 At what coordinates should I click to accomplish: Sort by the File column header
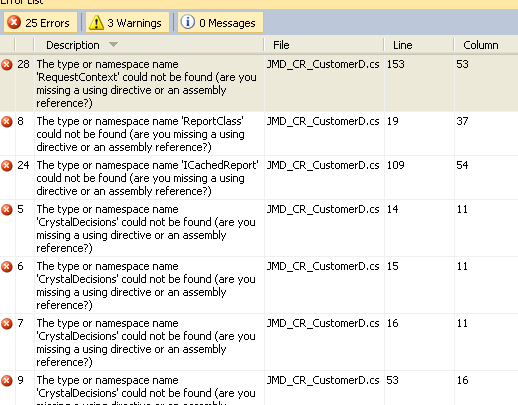click(x=323, y=45)
